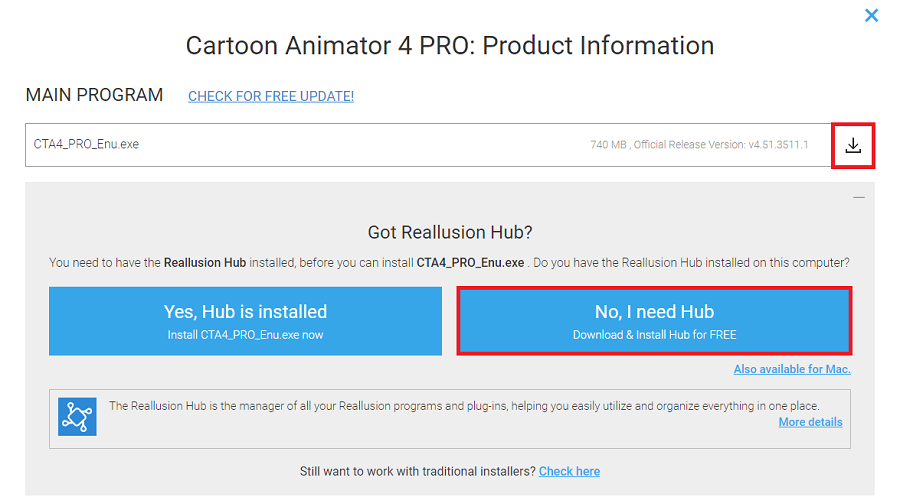Click the Cartoon Animator 4 PRO title heading
Image resolution: width=900 pixels, height=497 pixels.
coord(450,45)
